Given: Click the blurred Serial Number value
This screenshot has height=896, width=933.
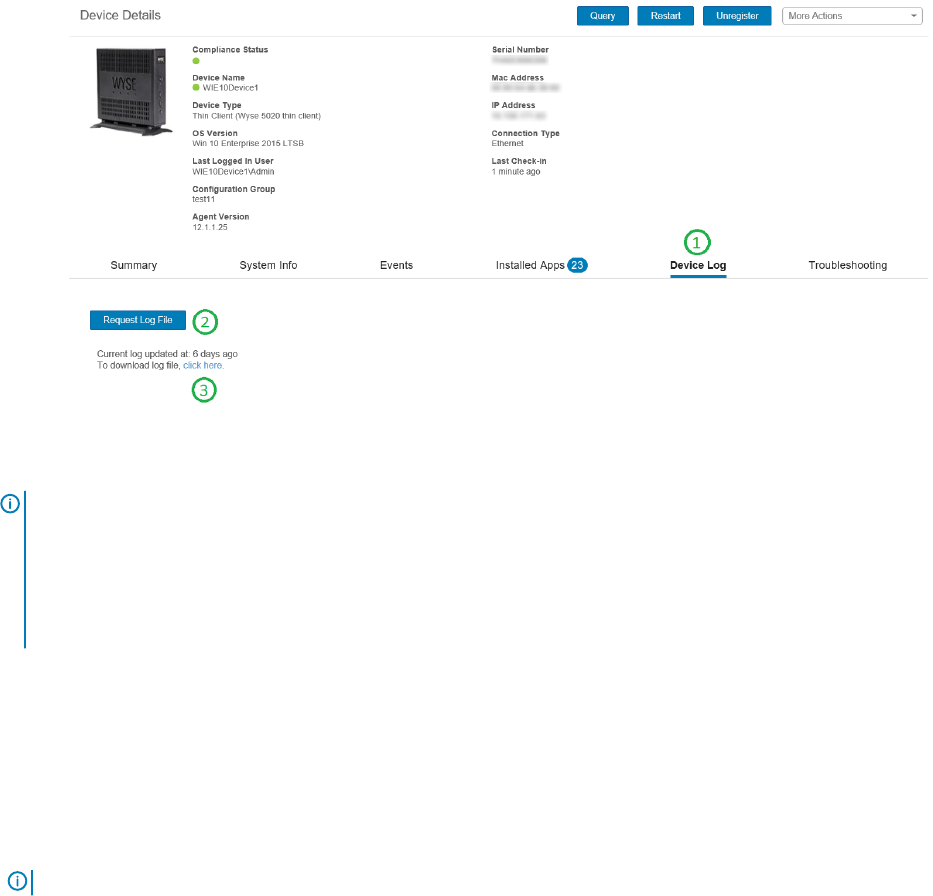Looking at the screenshot, I should (x=519, y=60).
